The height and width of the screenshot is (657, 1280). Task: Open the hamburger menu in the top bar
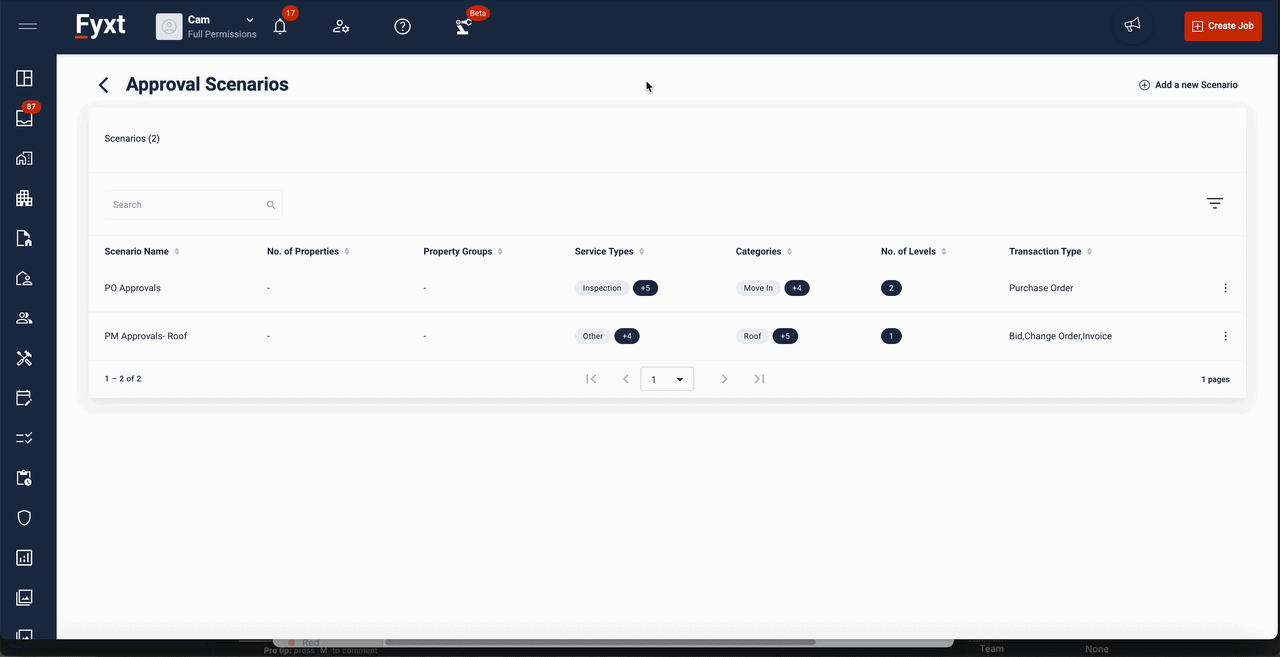click(28, 26)
